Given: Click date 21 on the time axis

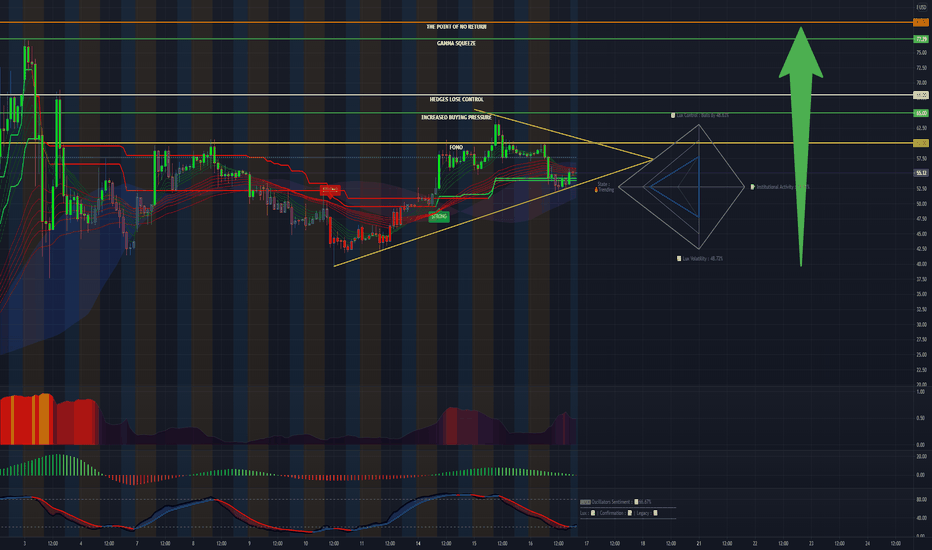Looking at the screenshot, I should click(x=699, y=543).
